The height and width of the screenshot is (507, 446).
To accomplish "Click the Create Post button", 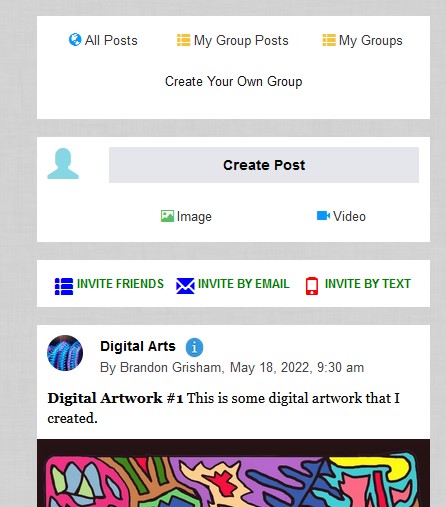I will (x=264, y=165).
